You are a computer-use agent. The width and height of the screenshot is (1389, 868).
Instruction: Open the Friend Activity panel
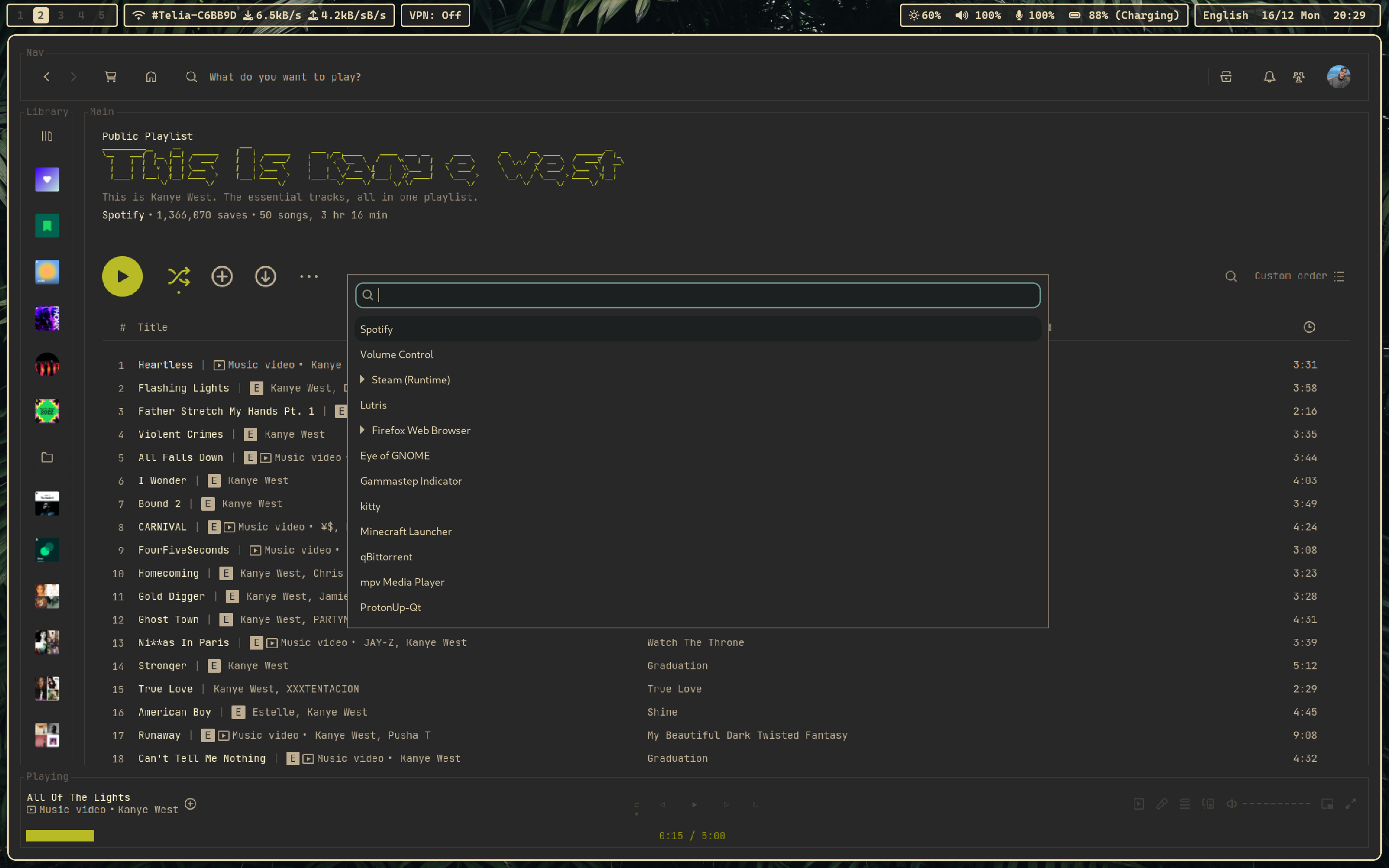click(x=1299, y=76)
